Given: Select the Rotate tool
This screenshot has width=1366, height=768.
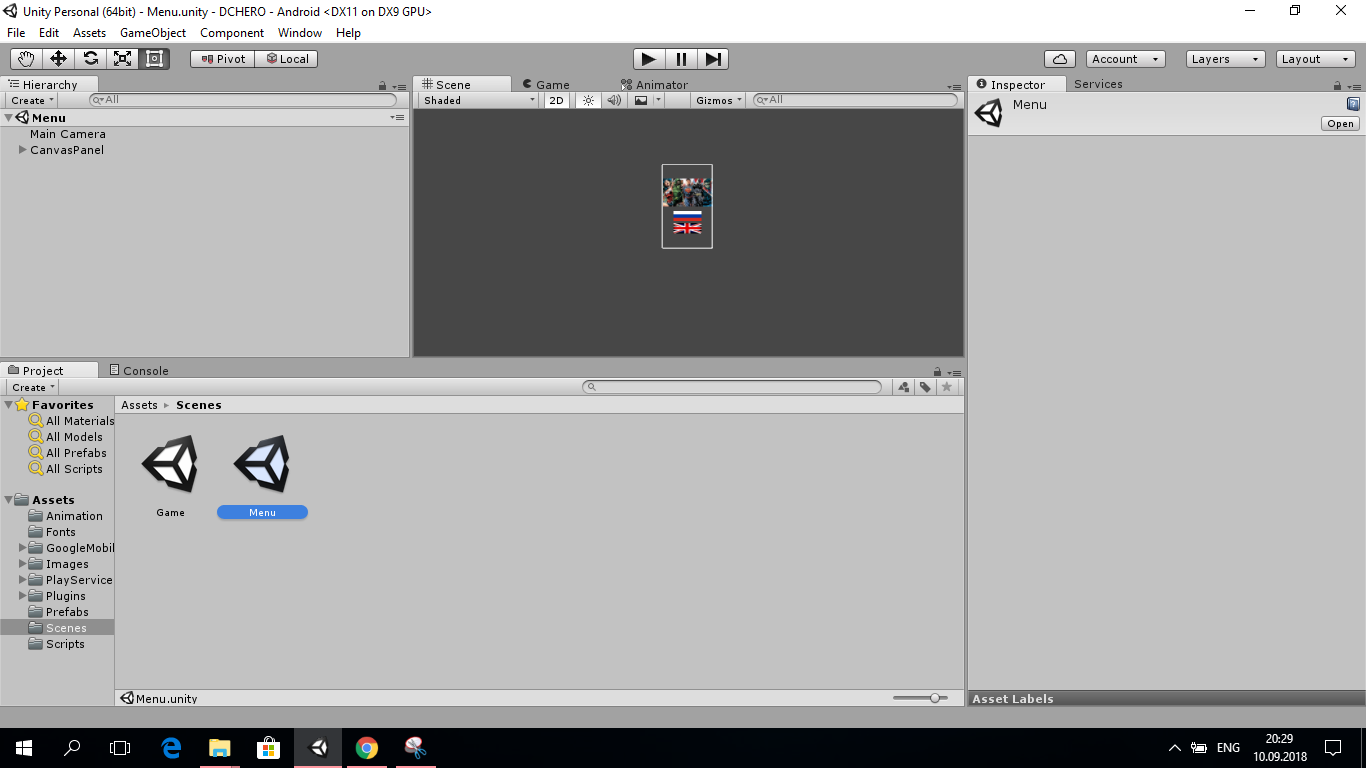Looking at the screenshot, I should point(91,59).
